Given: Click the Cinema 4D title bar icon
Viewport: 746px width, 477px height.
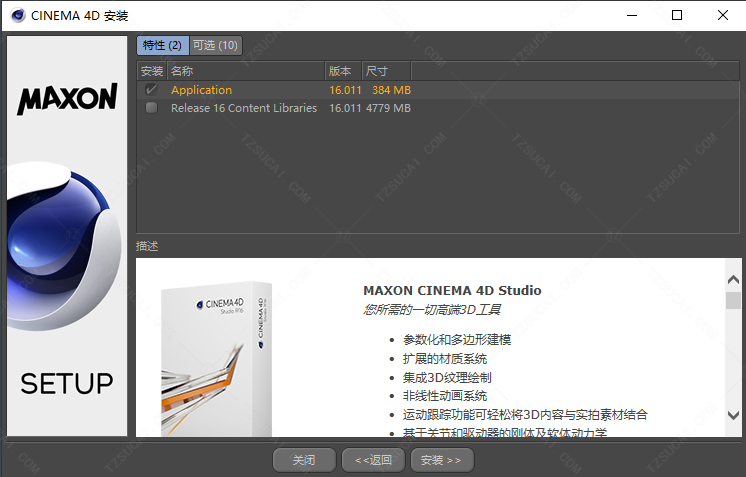Looking at the screenshot, I should pos(18,16).
